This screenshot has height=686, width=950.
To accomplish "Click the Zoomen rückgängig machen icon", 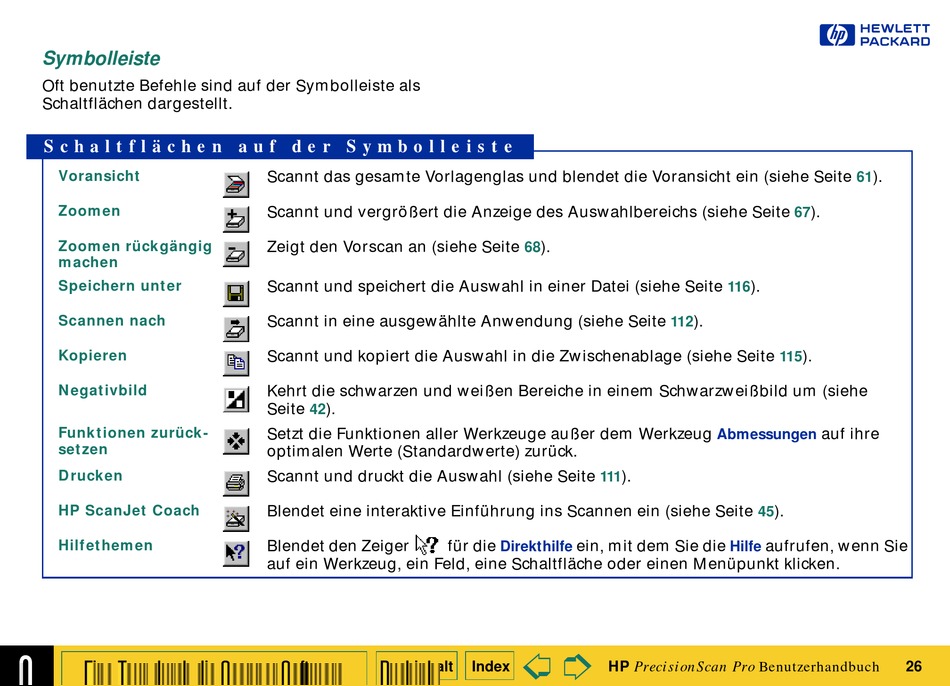I will point(236,255).
